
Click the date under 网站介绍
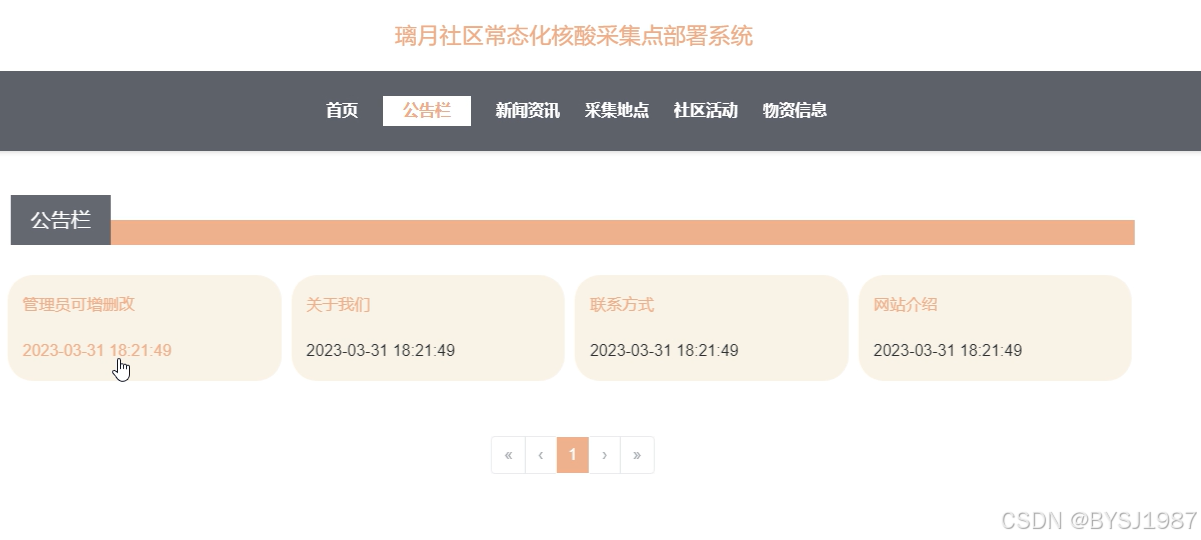[948, 350]
